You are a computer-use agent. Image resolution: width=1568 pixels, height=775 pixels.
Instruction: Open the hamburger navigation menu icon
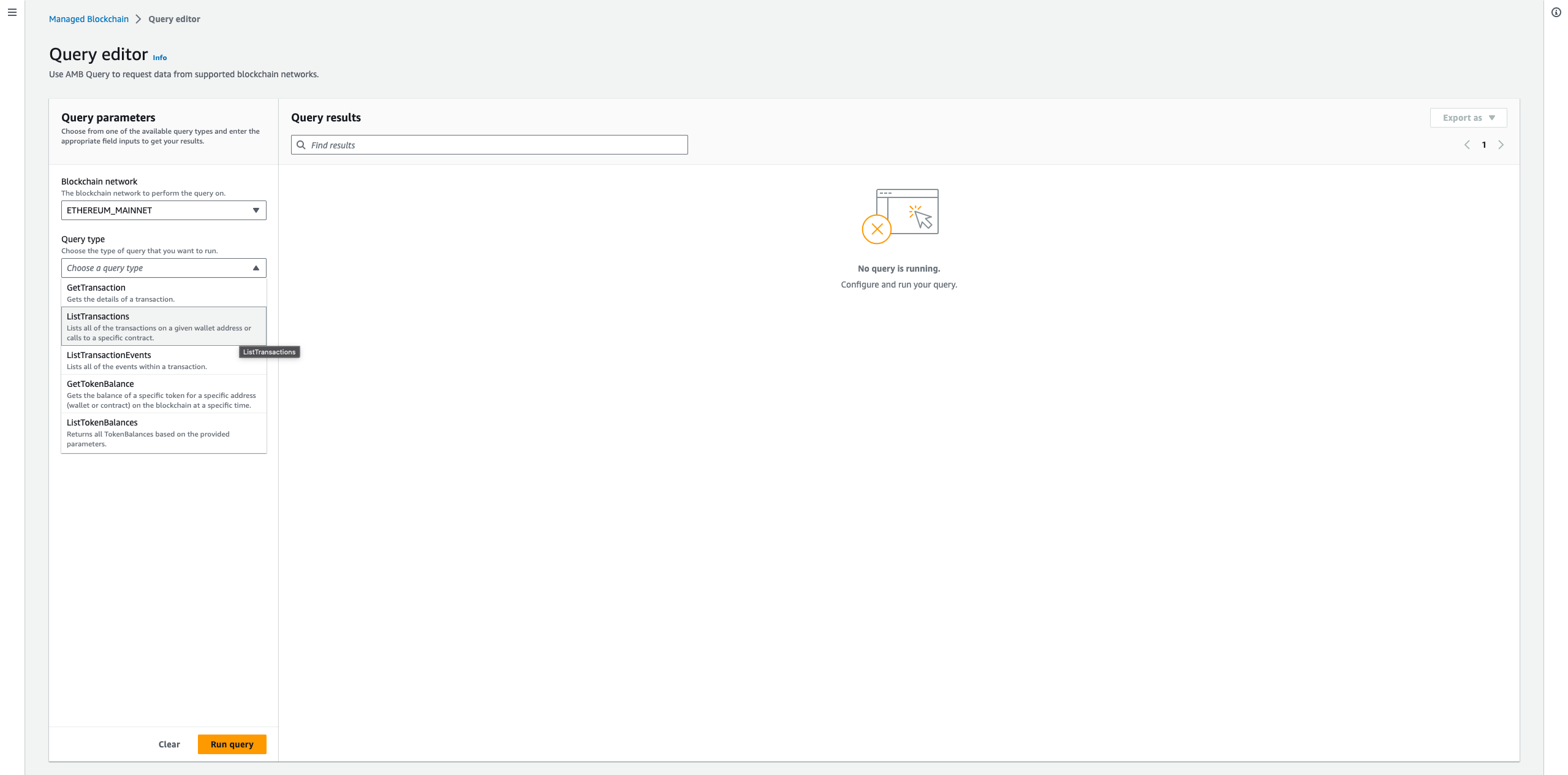pos(12,12)
